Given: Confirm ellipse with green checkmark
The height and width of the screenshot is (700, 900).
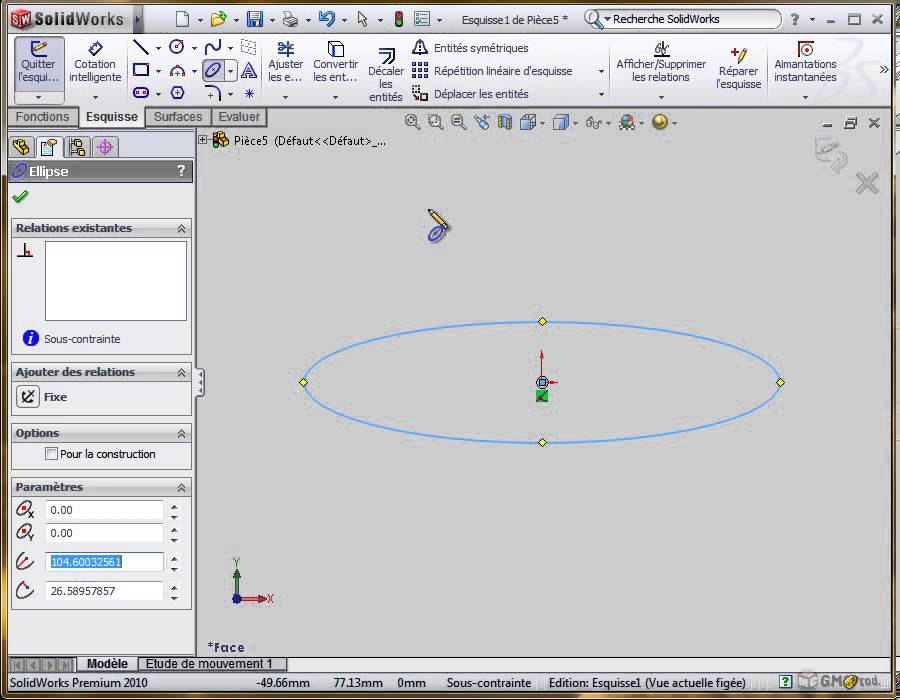Looking at the screenshot, I should coord(20,197).
